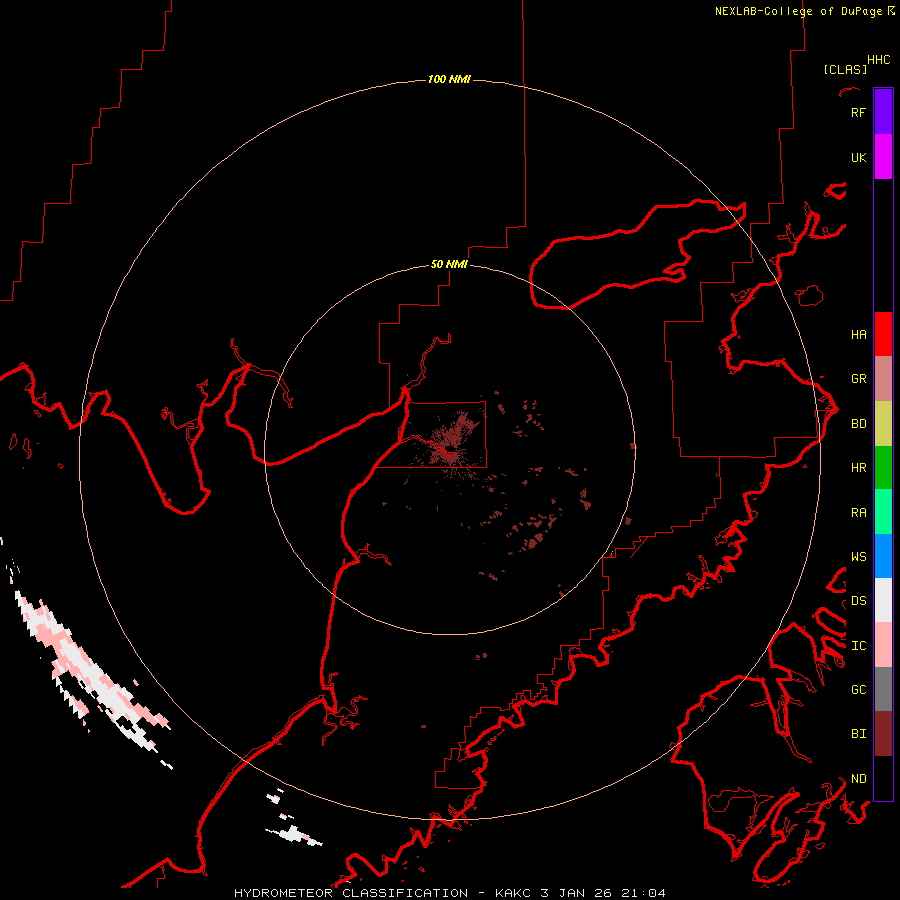The width and height of the screenshot is (900, 900).
Task: Click the 'RF' legend label
Action: [x=858, y=113]
